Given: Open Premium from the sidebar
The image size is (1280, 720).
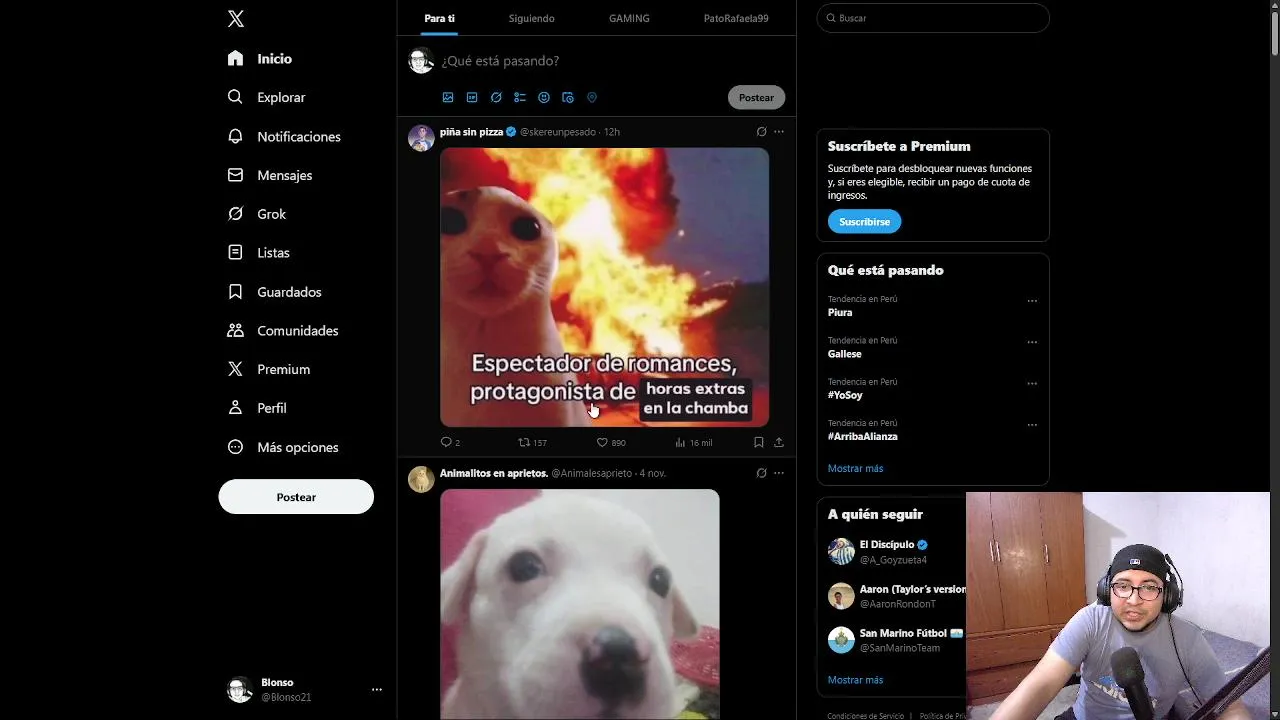Looking at the screenshot, I should click(x=269, y=369).
